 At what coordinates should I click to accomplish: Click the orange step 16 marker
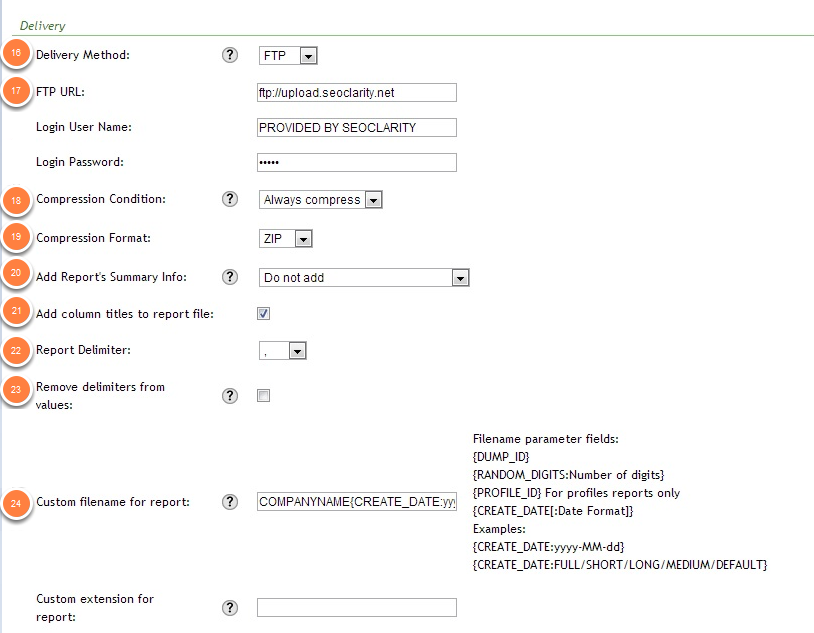[x=16, y=56]
